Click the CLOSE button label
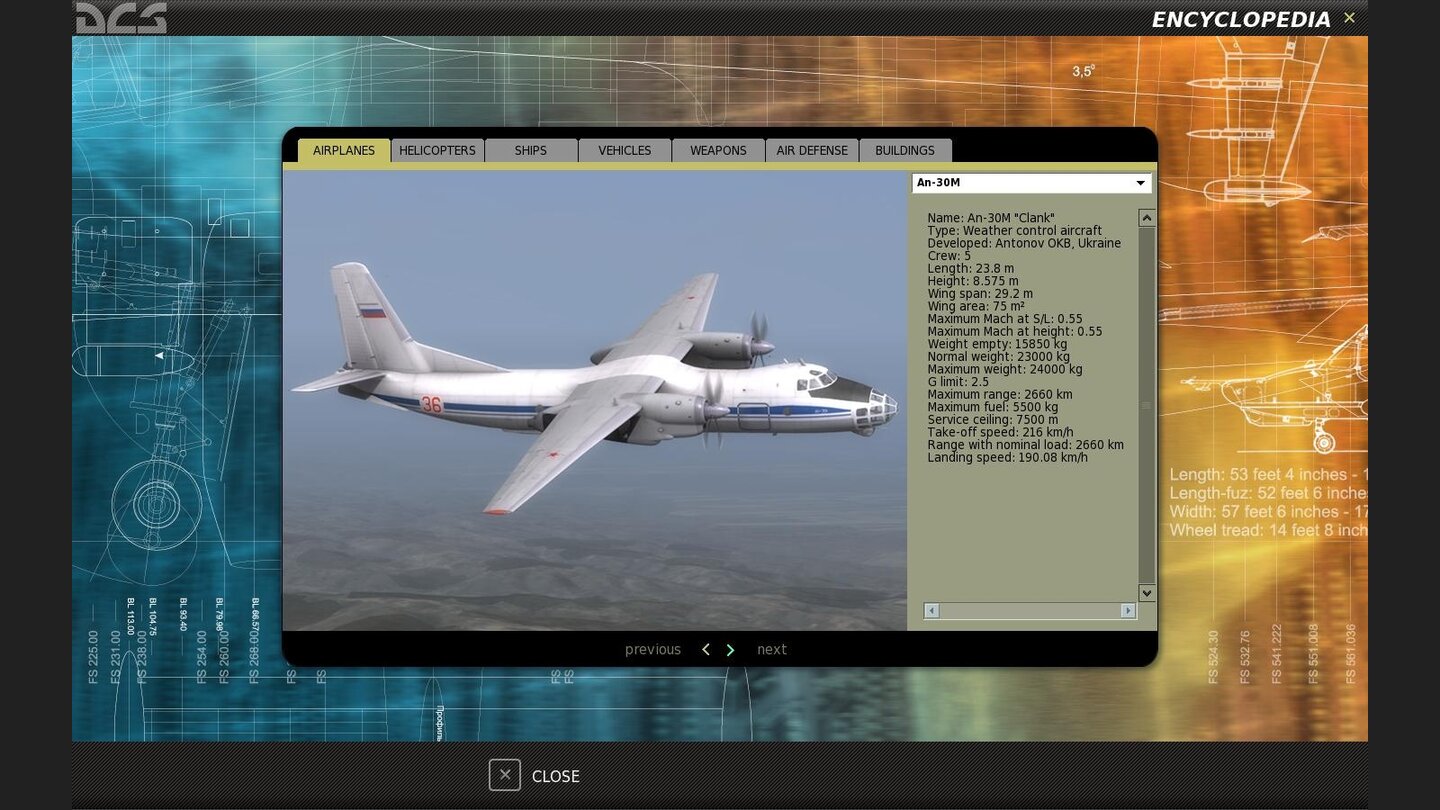 (x=556, y=776)
